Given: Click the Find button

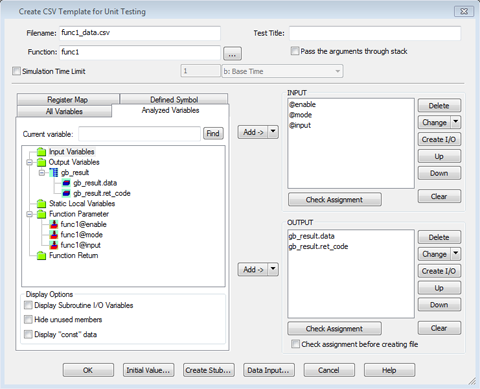Looking at the screenshot, I should [213, 134].
